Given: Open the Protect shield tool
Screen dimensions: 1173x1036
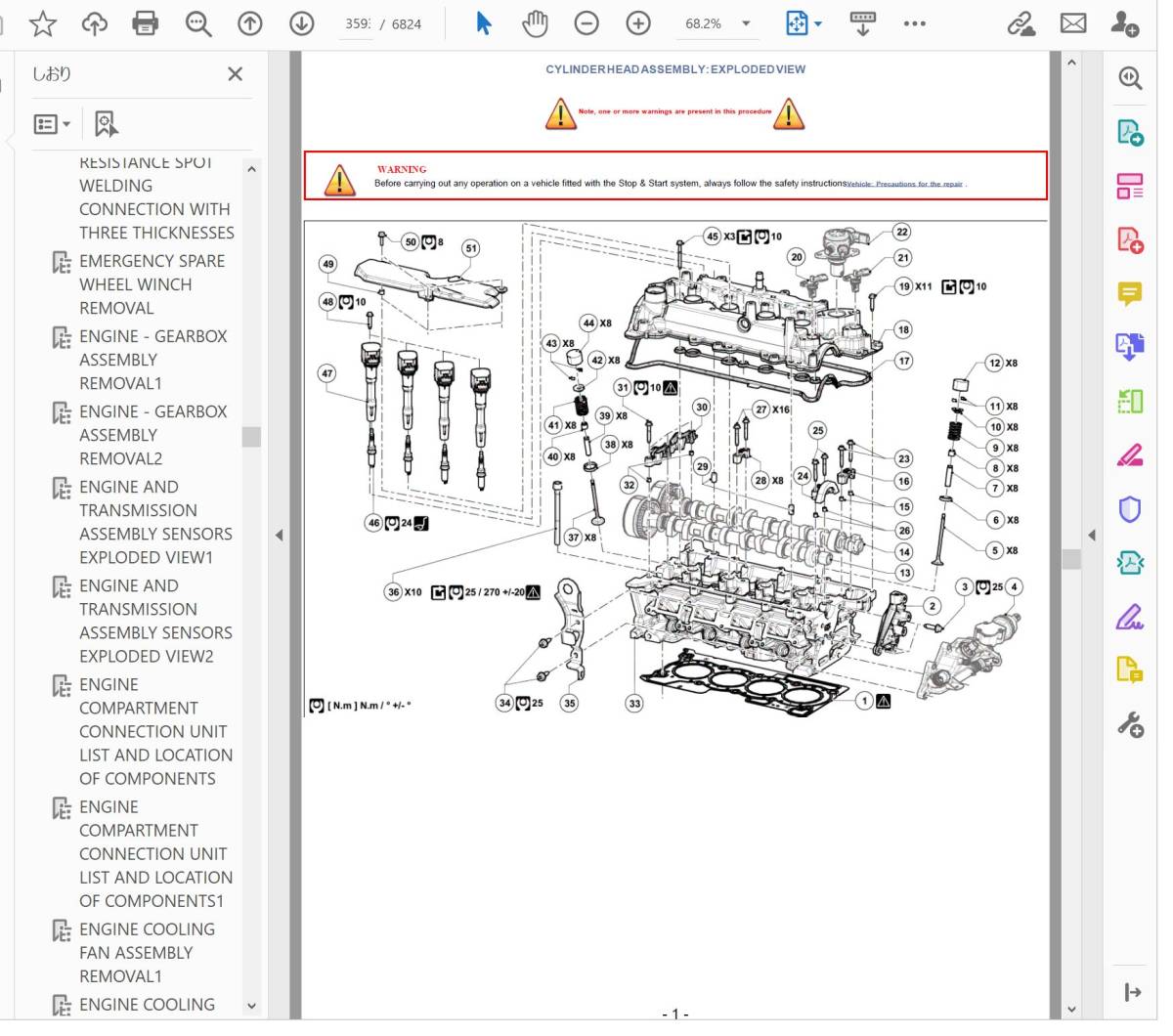Looking at the screenshot, I should coord(1131,508).
